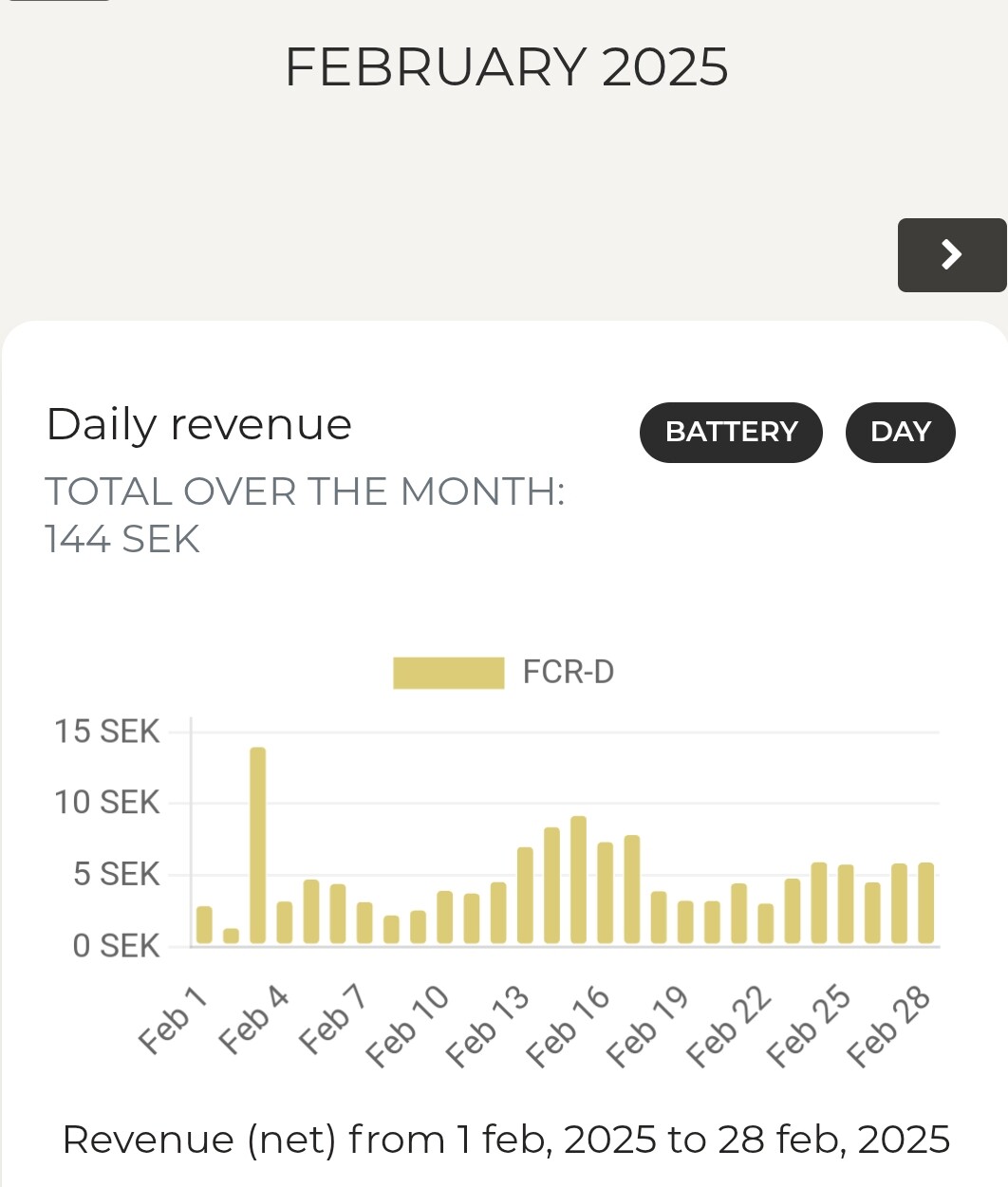This screenshot has height=1187, width=1008.
Task: Select the last bar for Feb 28
Action: [925, 902]
